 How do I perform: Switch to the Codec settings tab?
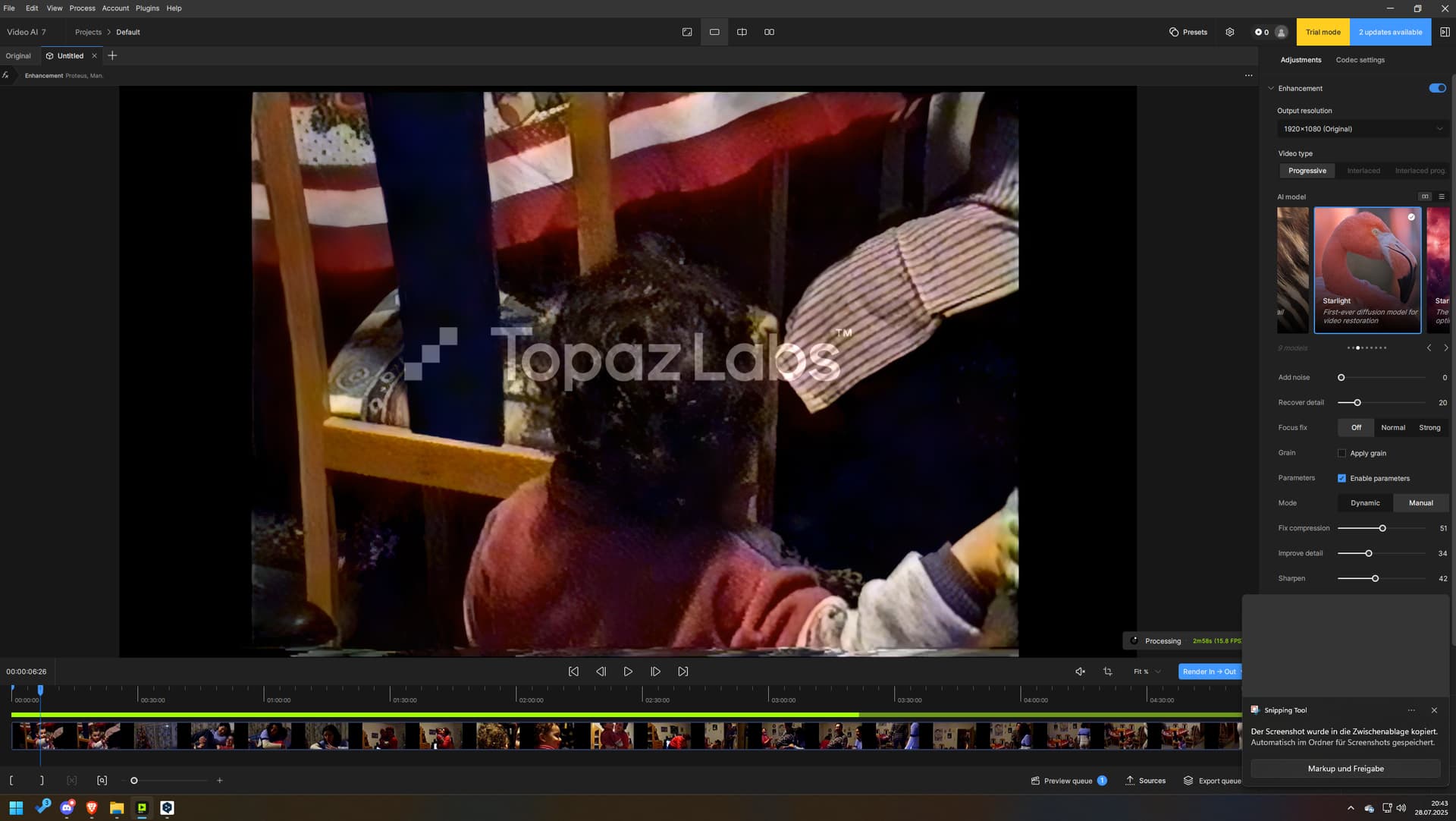pos(1360,60)
